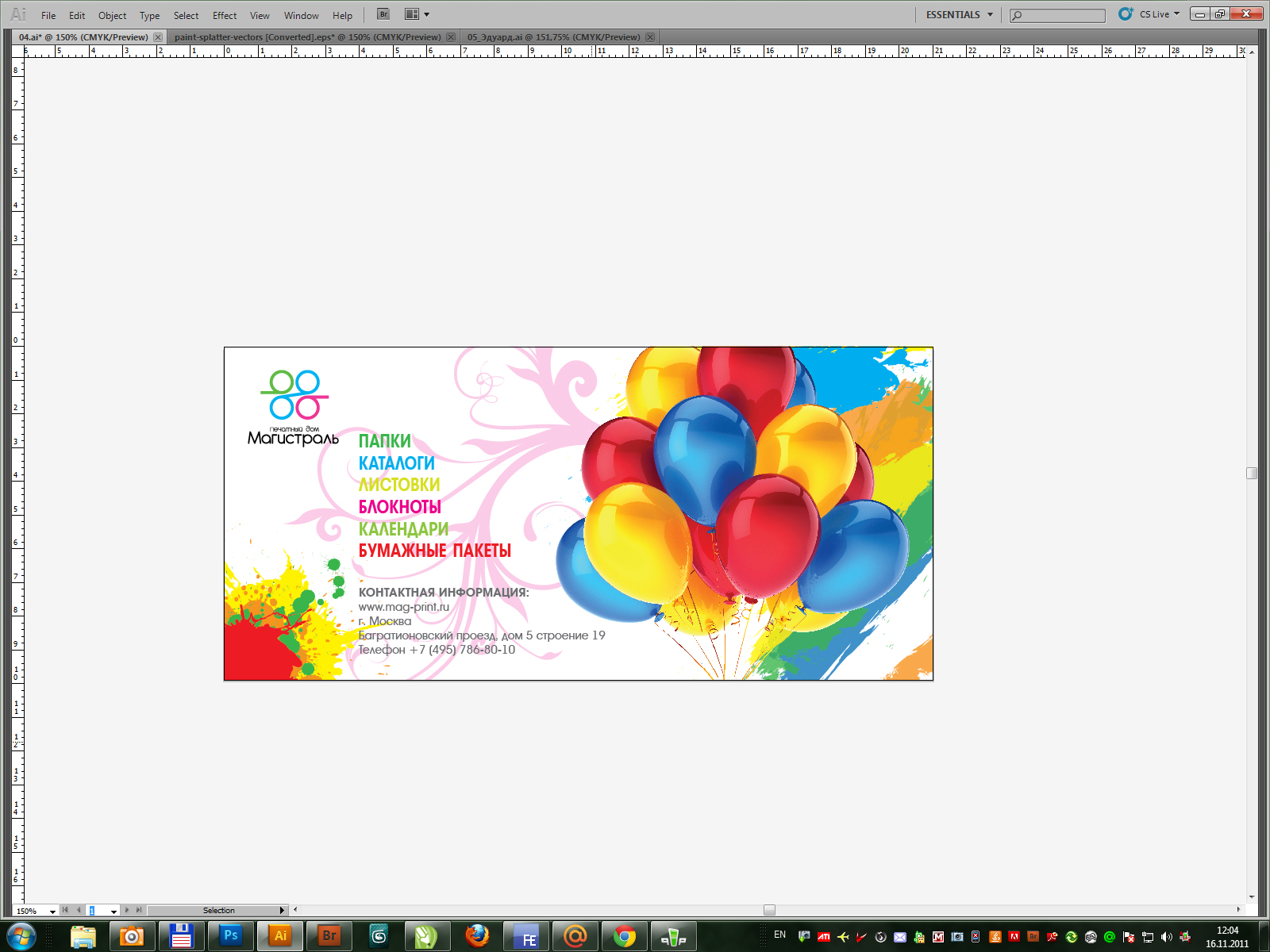Close the paint-splatter-vectors document tab

pos(451,37)
